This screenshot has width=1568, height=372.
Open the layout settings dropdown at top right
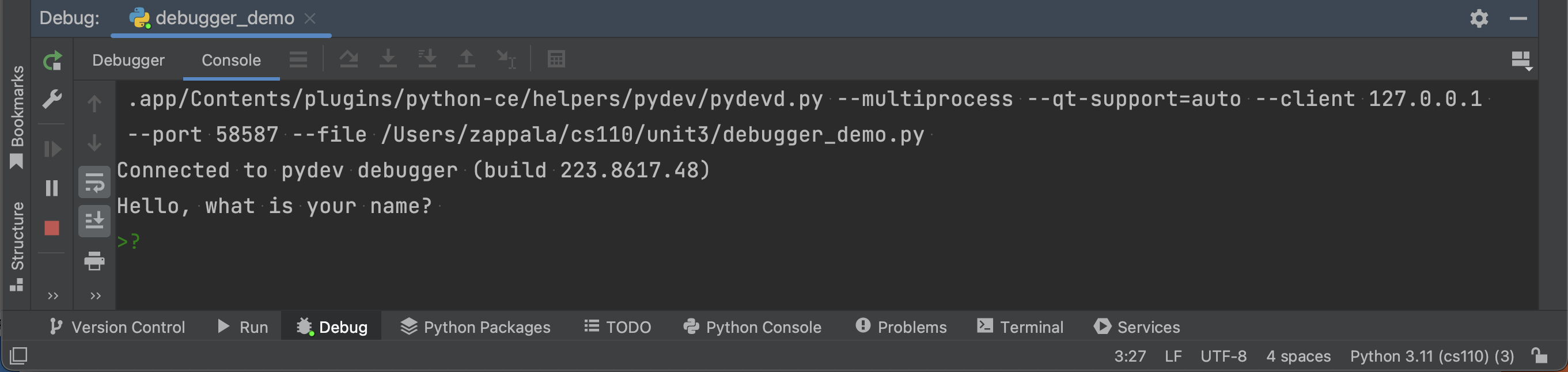[x=1521, y=60]
